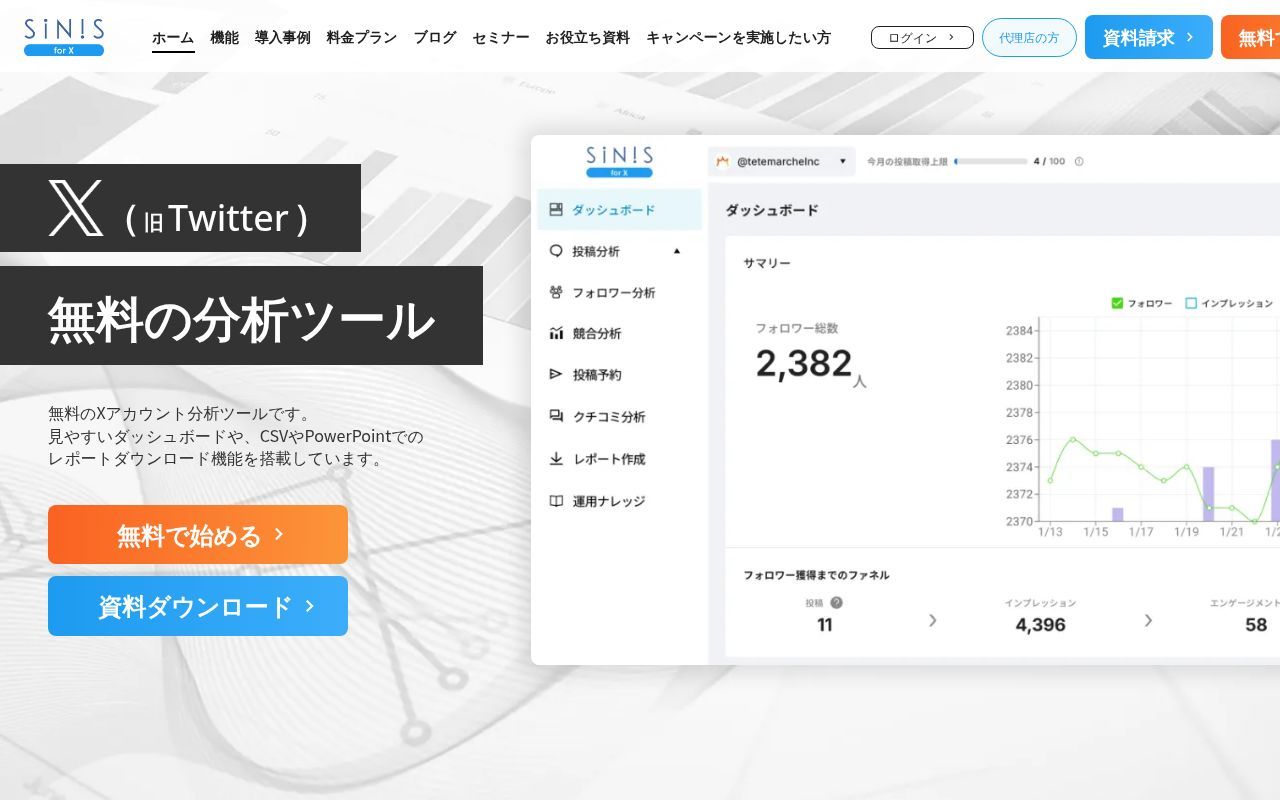
Task: Click the SiNiS for X header logo
Action: 64,37
